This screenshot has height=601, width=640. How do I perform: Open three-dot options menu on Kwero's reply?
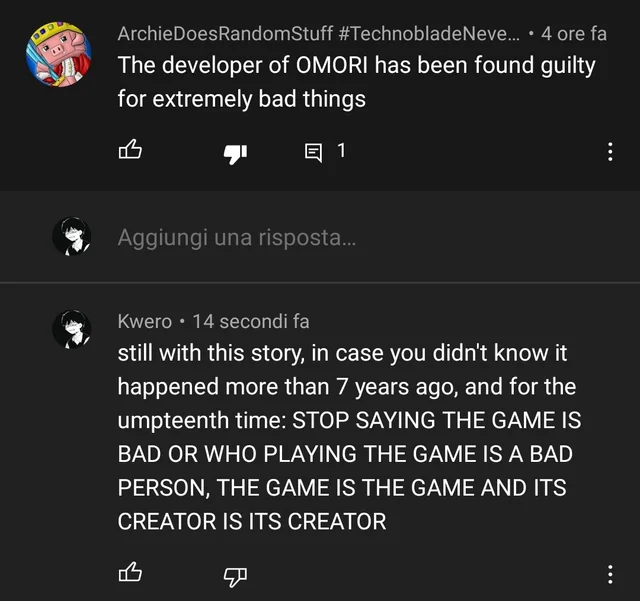coord(610,574)
